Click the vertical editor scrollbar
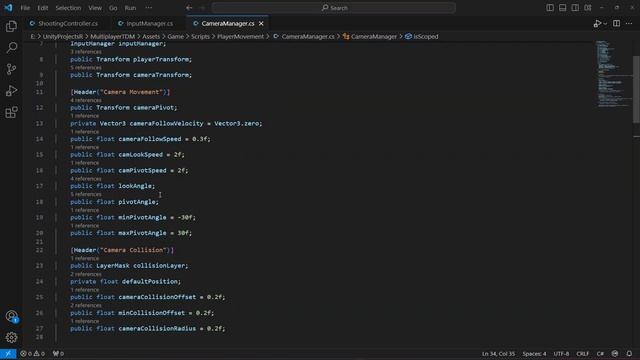The height and width of the screenshot is (360, 640). coord(636,89)
